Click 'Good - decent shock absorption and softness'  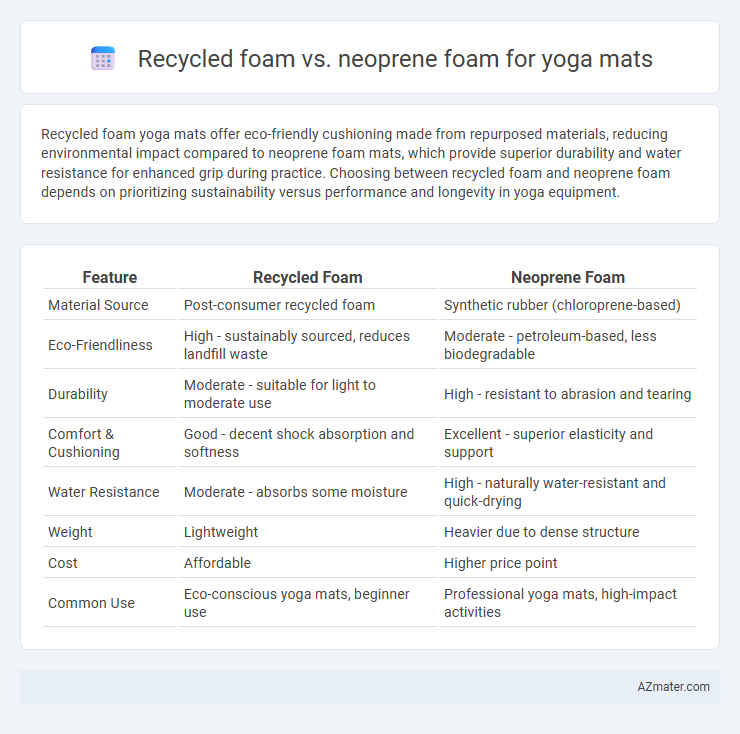pos(299,443)
